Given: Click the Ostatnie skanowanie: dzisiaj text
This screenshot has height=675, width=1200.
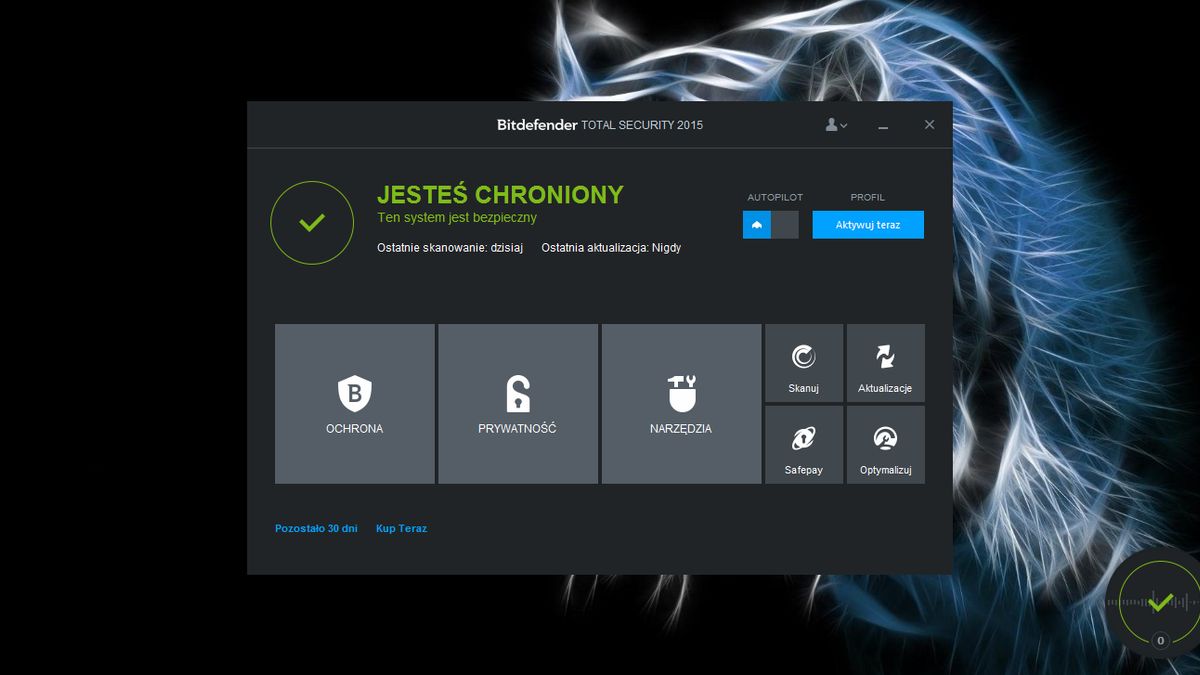Looking at the screenshot, I should (451, 247).
